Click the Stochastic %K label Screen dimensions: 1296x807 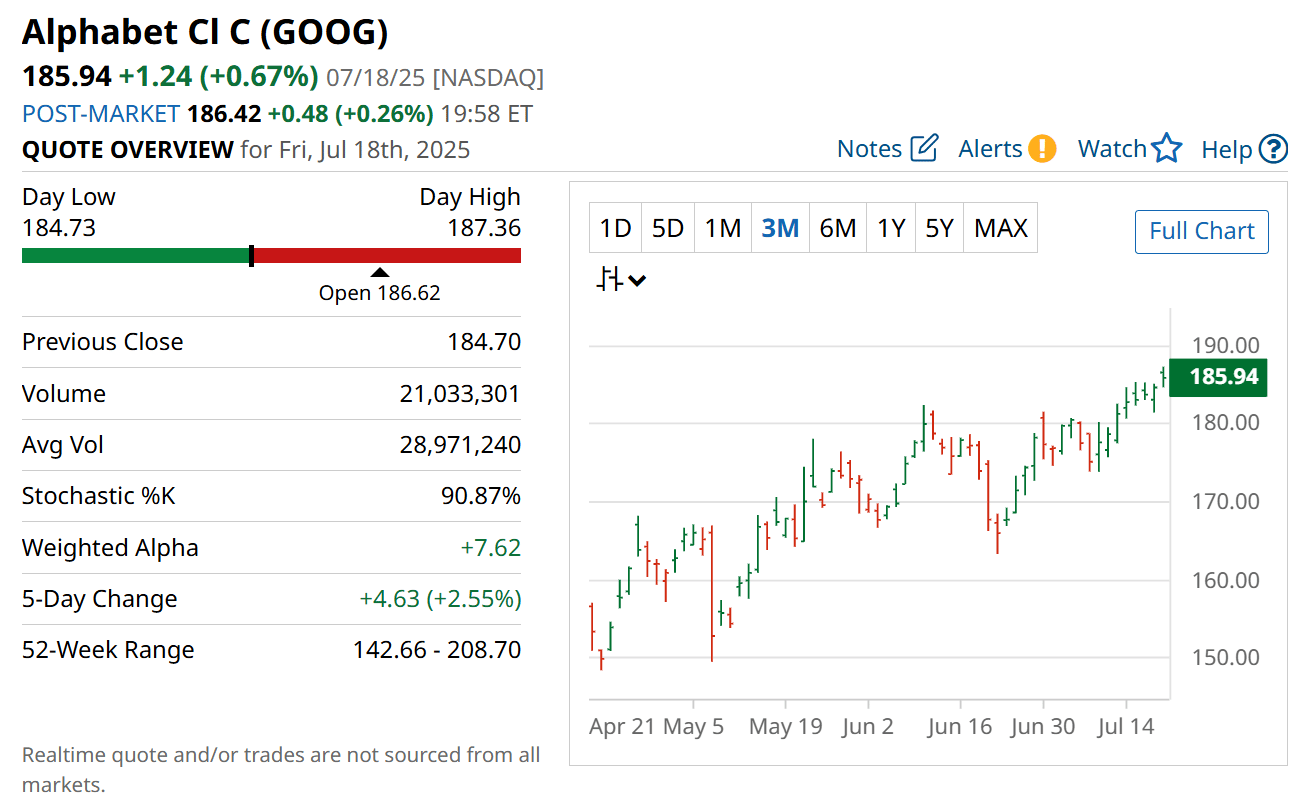click(x=99, y=496)
